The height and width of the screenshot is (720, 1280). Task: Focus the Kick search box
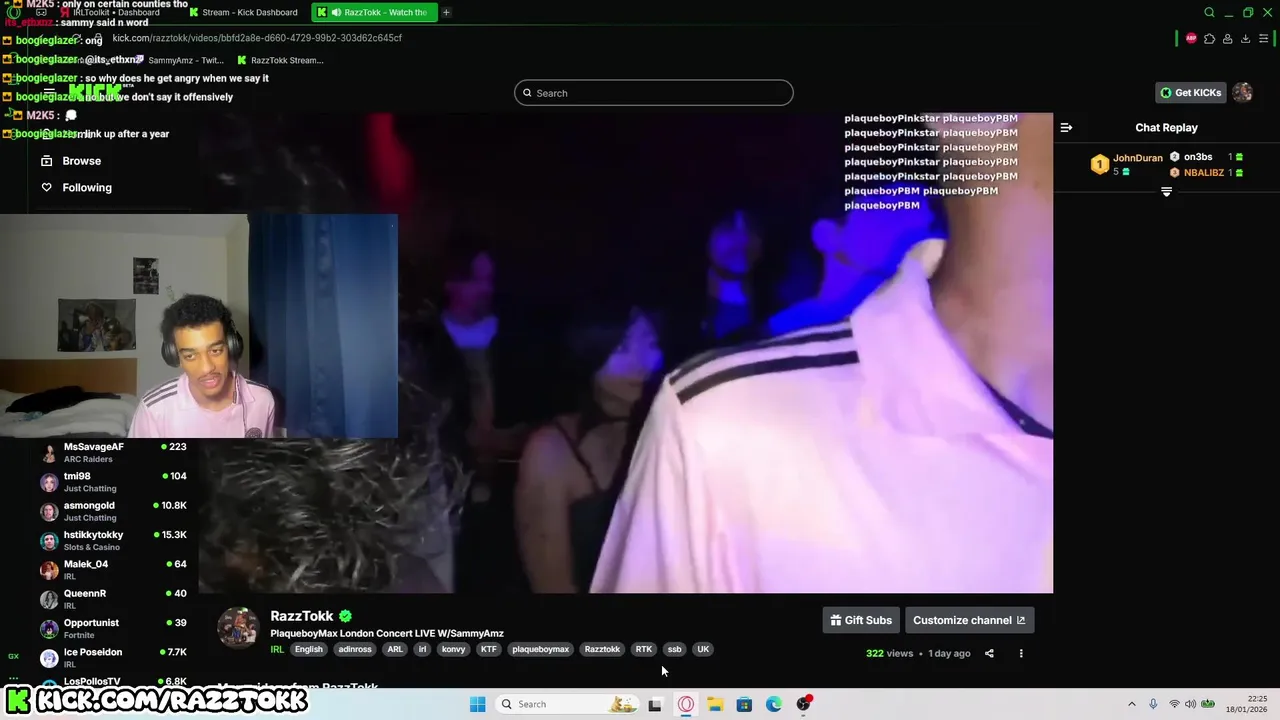click(x=654, y=93)
